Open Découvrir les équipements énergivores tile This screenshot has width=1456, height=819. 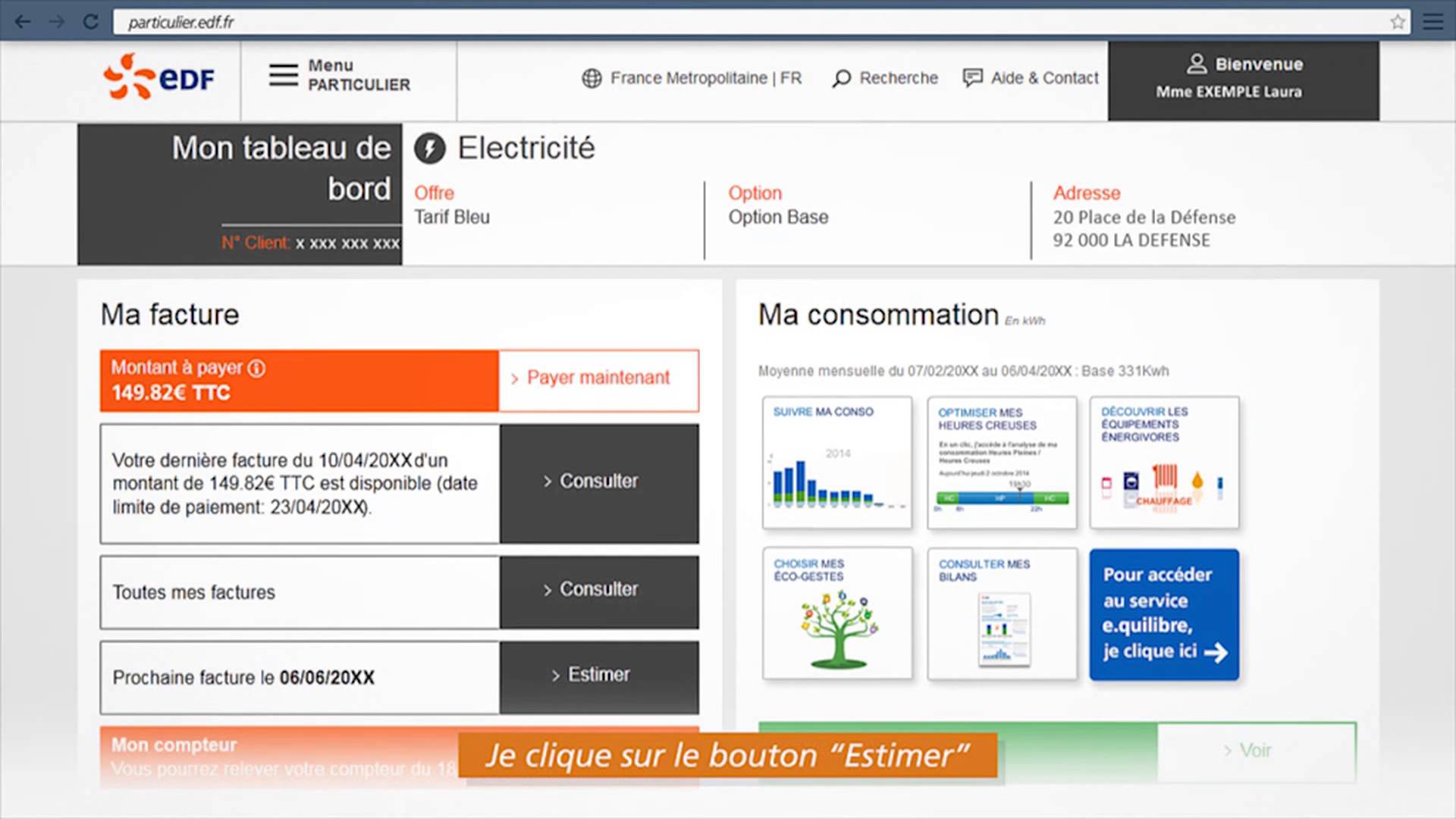click(x=1164, y=462)
